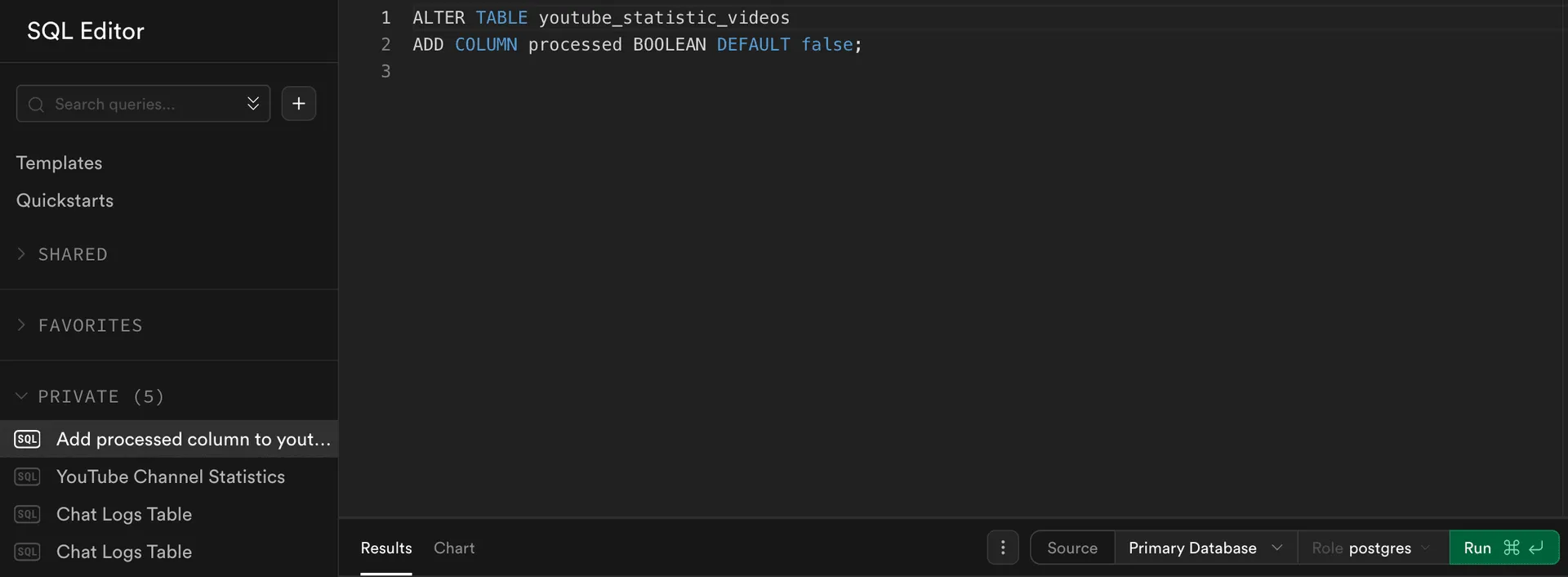Viewport: 1568px width, 577px height.
Task: Open the three-dot more options menu
Action: pos(1003,548)
